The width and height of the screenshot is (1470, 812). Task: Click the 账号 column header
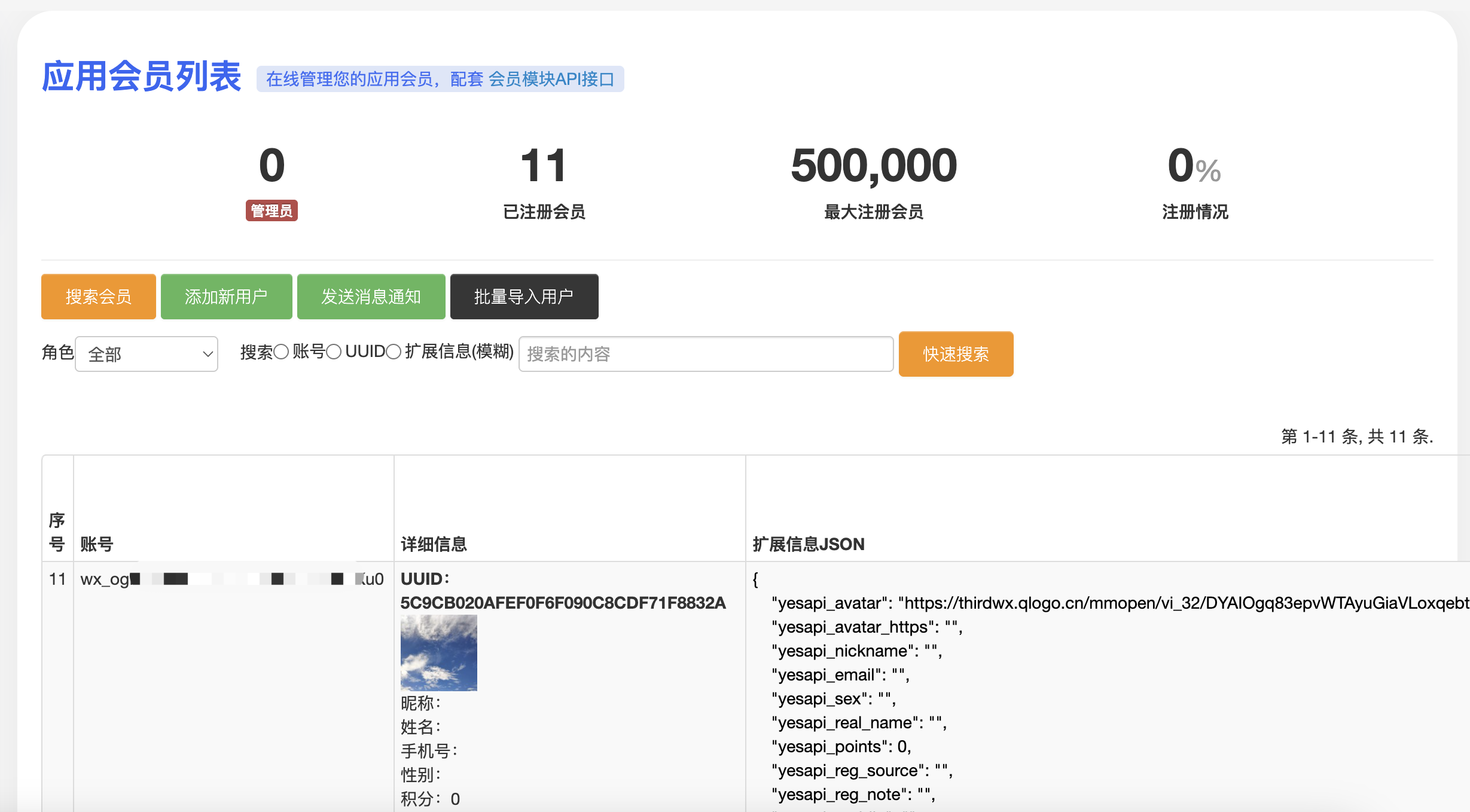click(97, 544)
